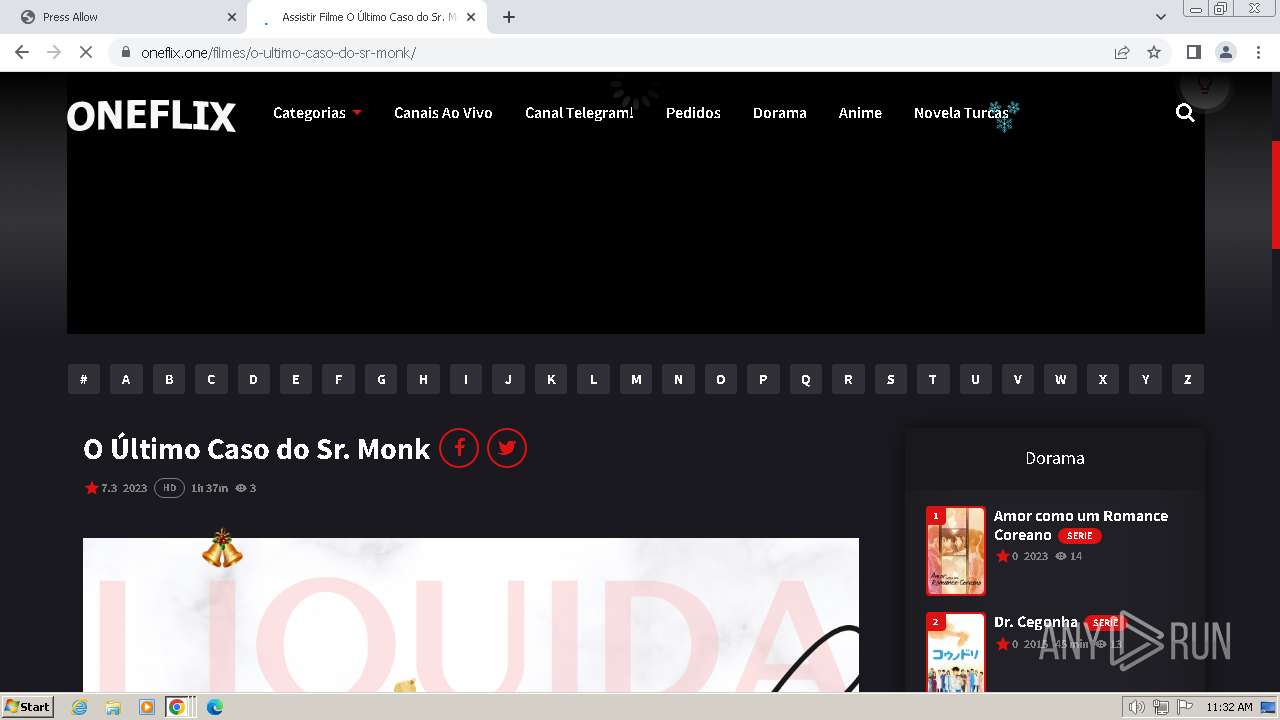
Task: Filter titles by letter P
Action: click(x=763, y=379)
